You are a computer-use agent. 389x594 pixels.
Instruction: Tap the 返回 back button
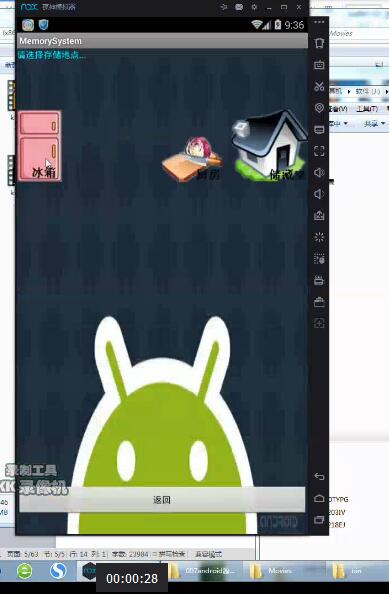[x=162, y=500]
